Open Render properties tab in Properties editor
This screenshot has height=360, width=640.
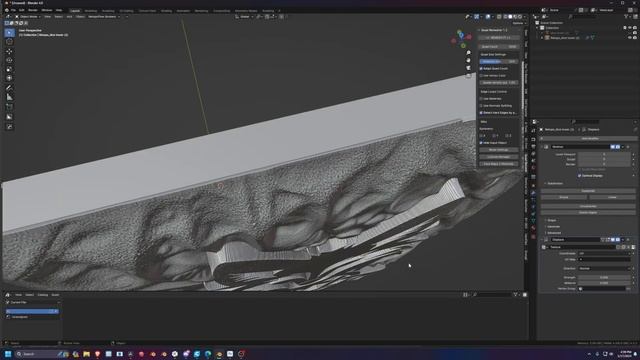pos(533,139)
